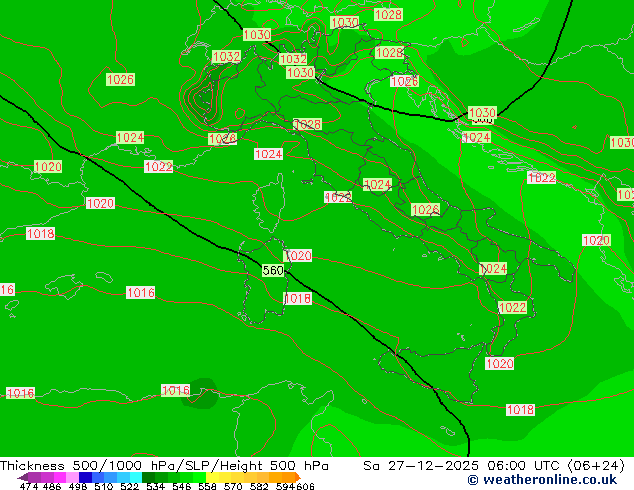The height and width of the screenshot is (490, 634).
Task: Click the "1020" label over Sicily's northeast tip
Action: coord(499,363)
